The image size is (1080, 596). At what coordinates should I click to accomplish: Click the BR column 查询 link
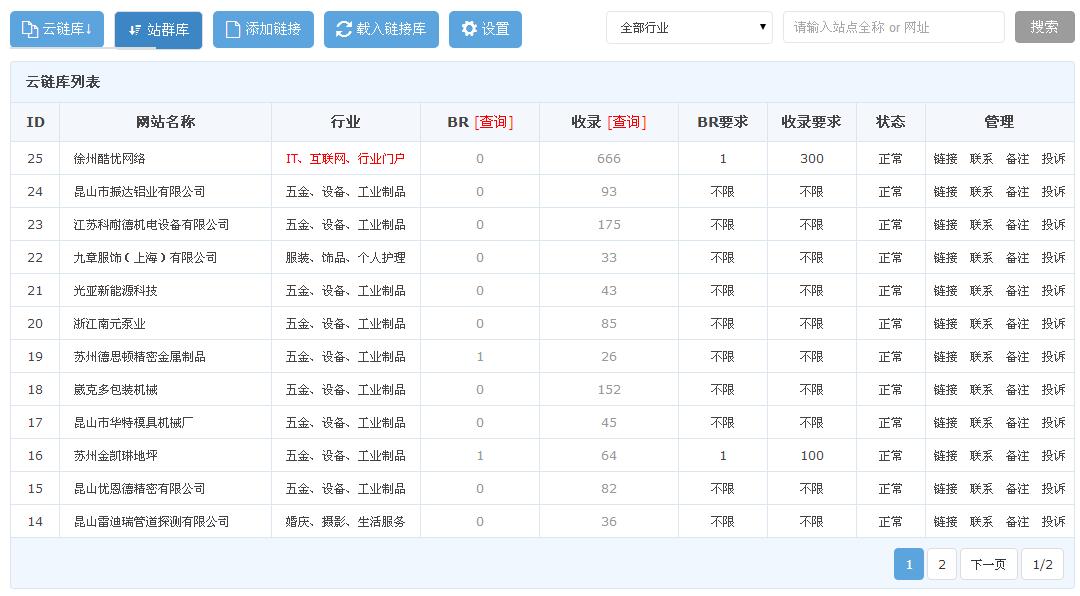pyautogui.click(x=493, y=122)
